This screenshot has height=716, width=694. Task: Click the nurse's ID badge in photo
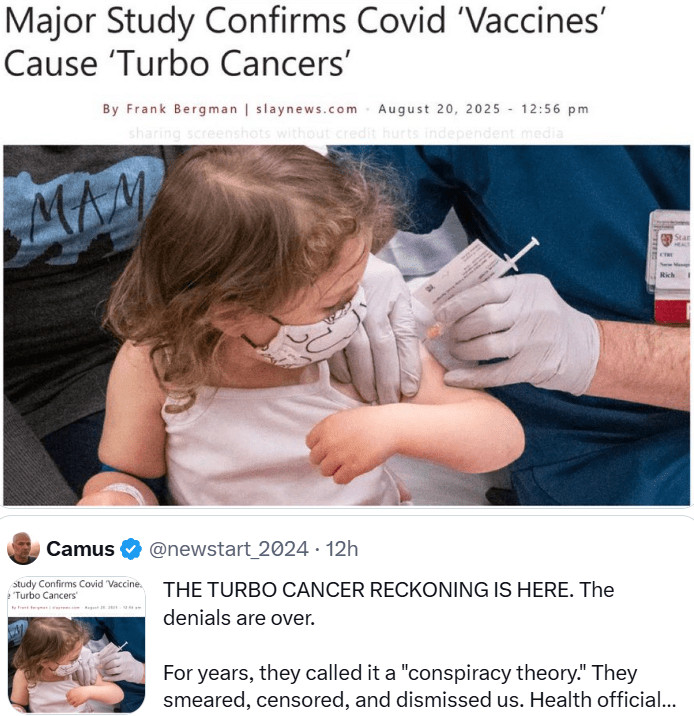669,266
